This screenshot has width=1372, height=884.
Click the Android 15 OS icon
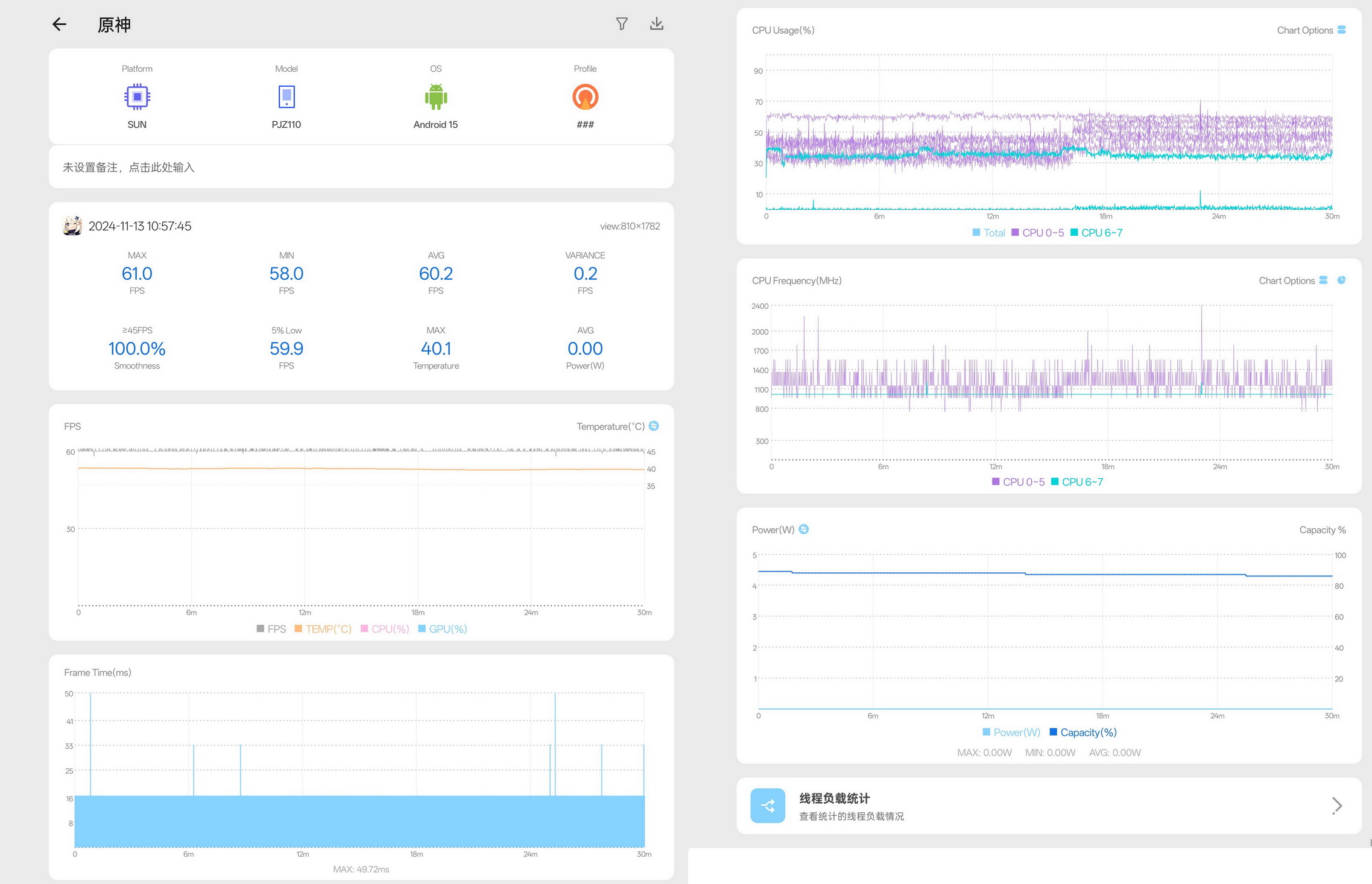435,96
